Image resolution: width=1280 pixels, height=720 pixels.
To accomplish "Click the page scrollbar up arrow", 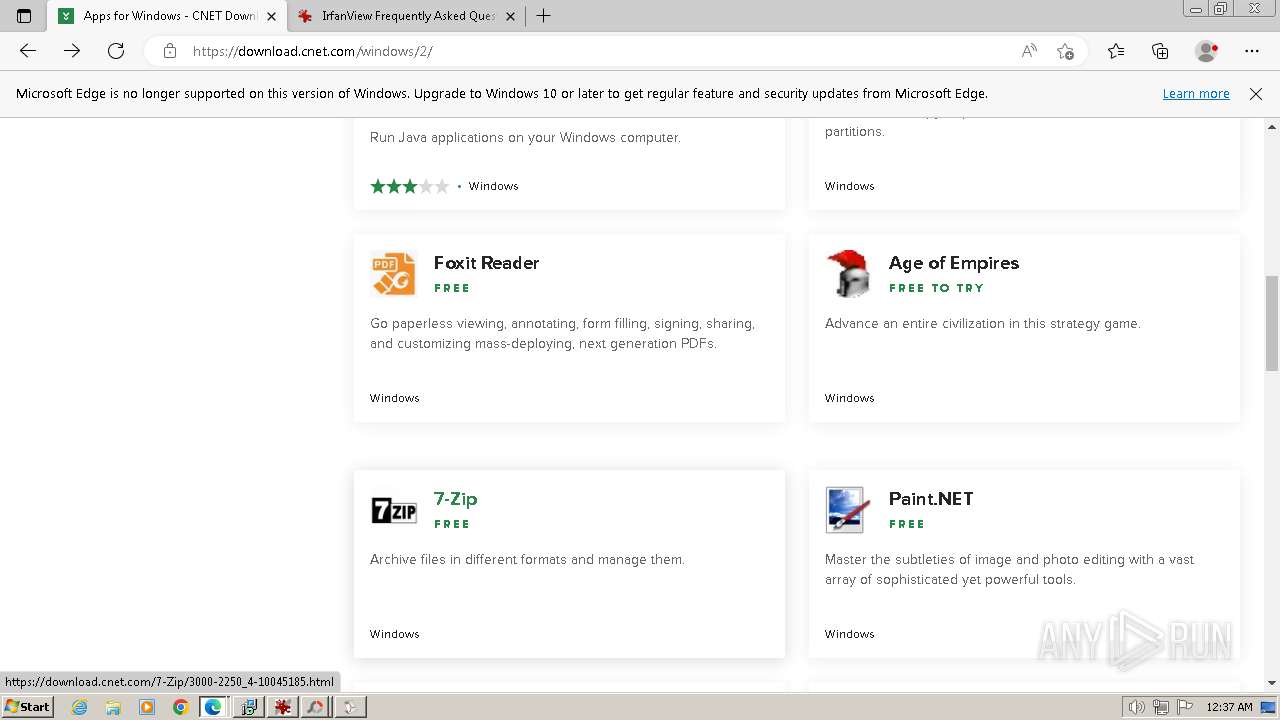I will pyautogui.click(x=1272, y=127).
